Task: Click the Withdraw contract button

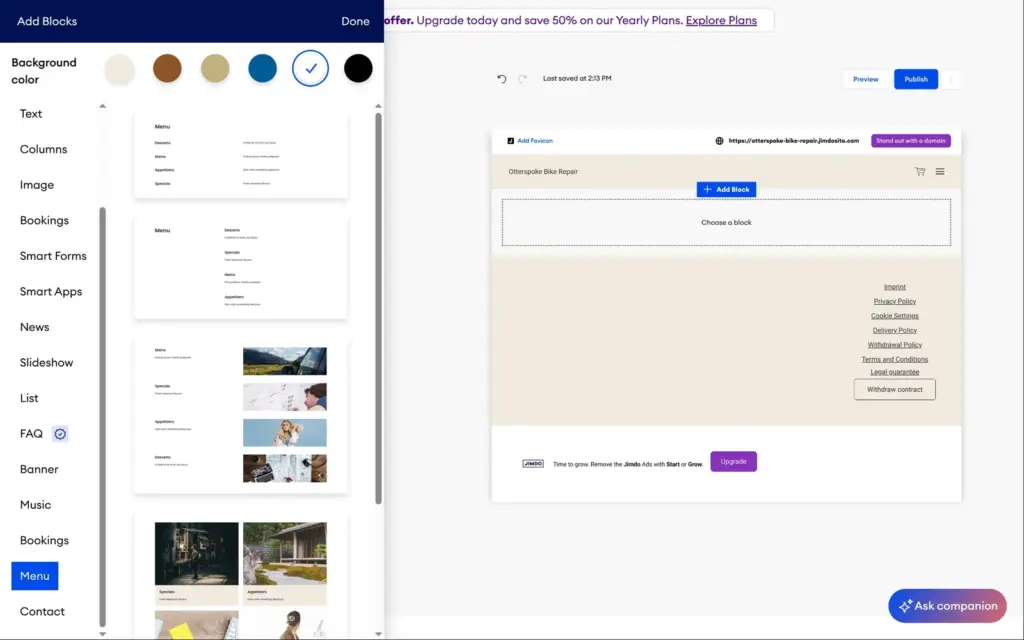Action: (x=894, y=390)
